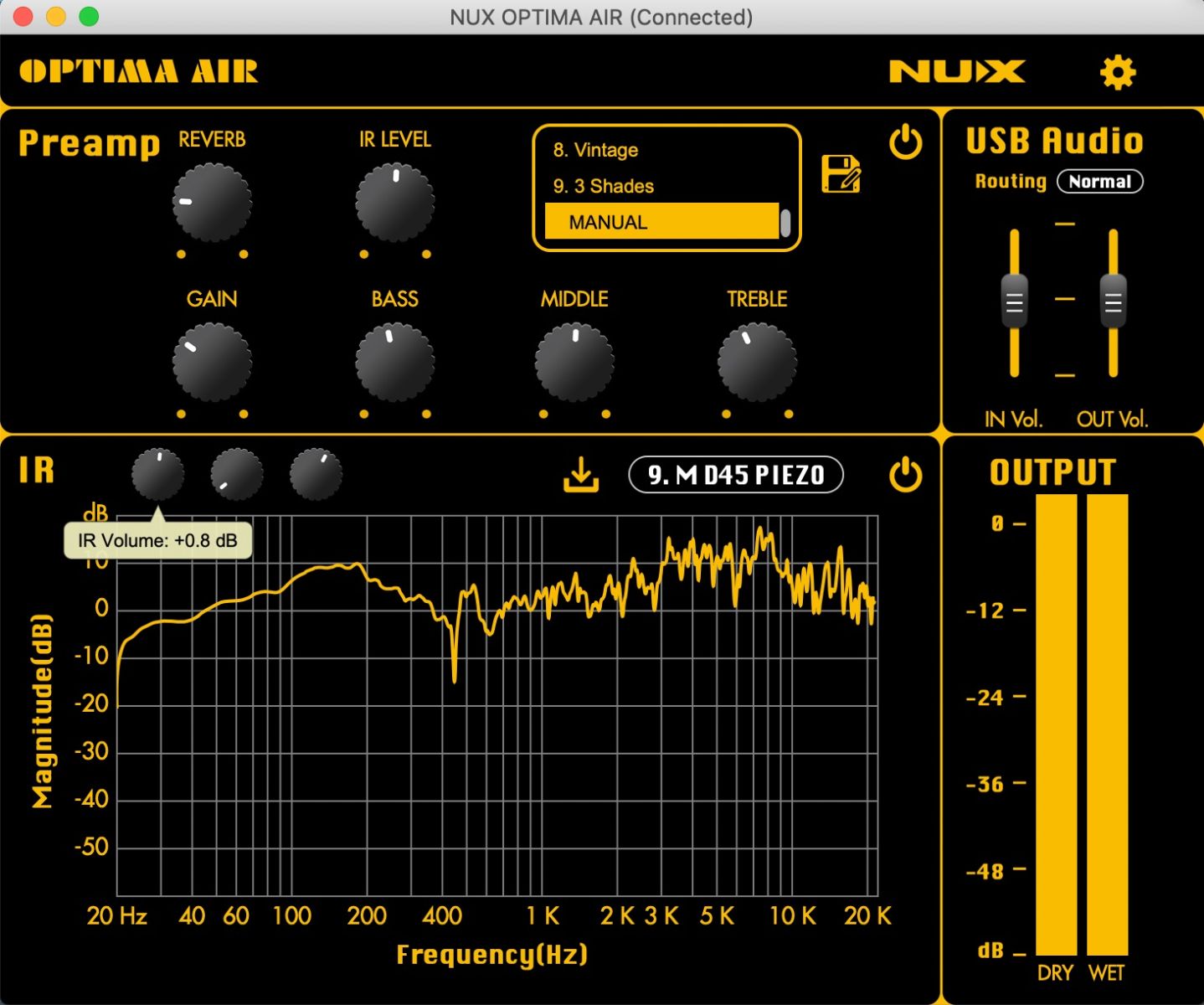The image size is (1204, 1005).
Task: Click the TREBLE knob
Action: 757,363
